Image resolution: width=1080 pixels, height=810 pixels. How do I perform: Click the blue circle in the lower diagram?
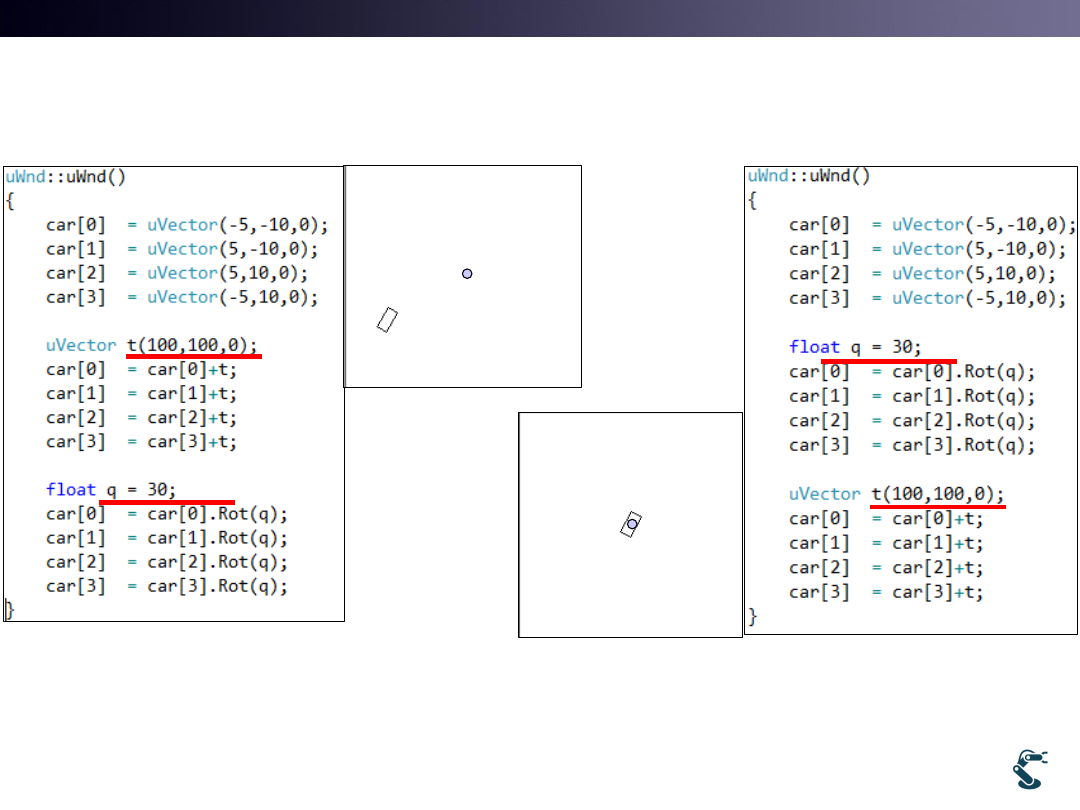point(632,524)
